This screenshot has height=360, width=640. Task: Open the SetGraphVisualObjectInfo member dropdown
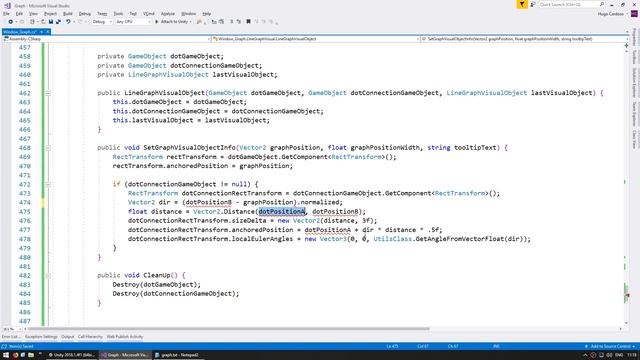coord(524,39)
